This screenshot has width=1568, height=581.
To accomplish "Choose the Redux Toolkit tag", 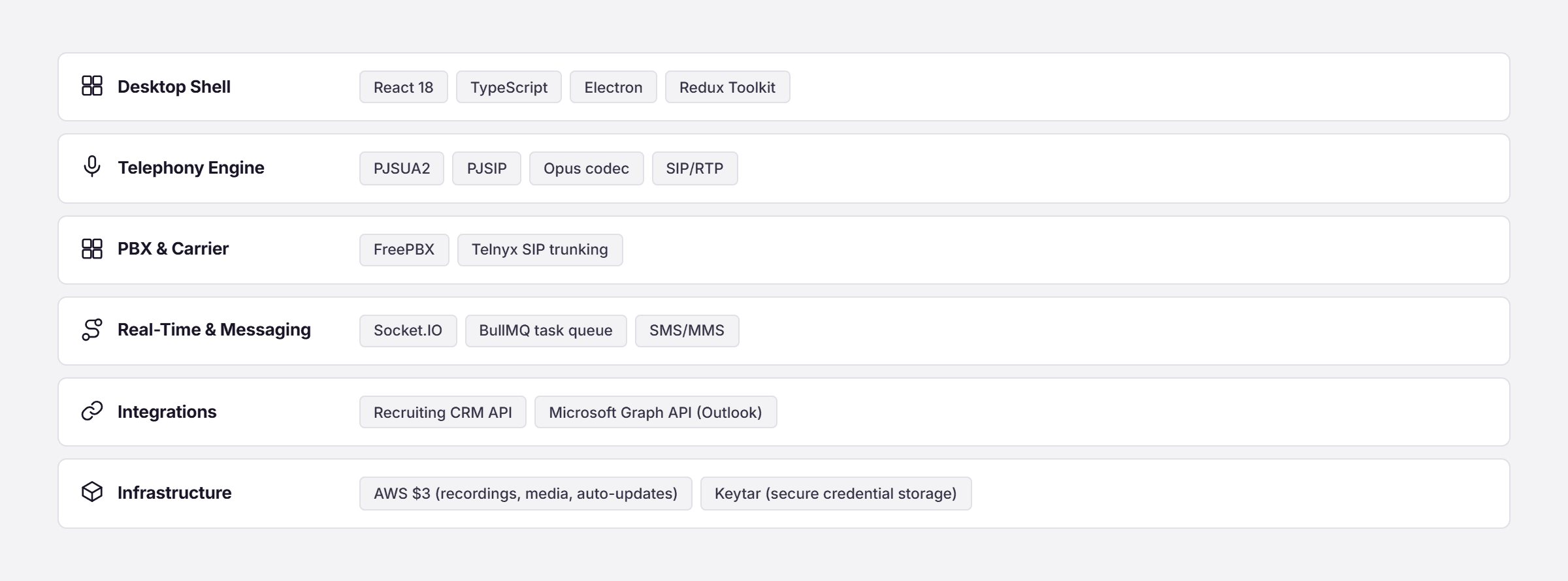I will [x=728, y=87].
